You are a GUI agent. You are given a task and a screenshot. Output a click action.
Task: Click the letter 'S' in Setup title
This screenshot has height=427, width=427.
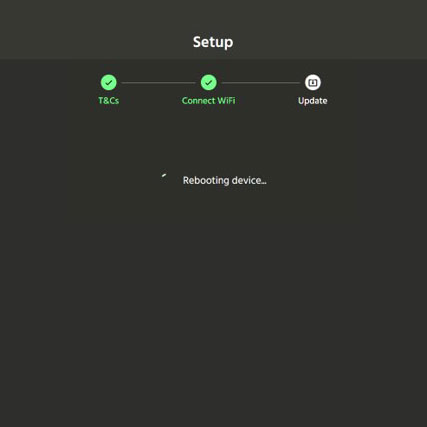[197, 42]
